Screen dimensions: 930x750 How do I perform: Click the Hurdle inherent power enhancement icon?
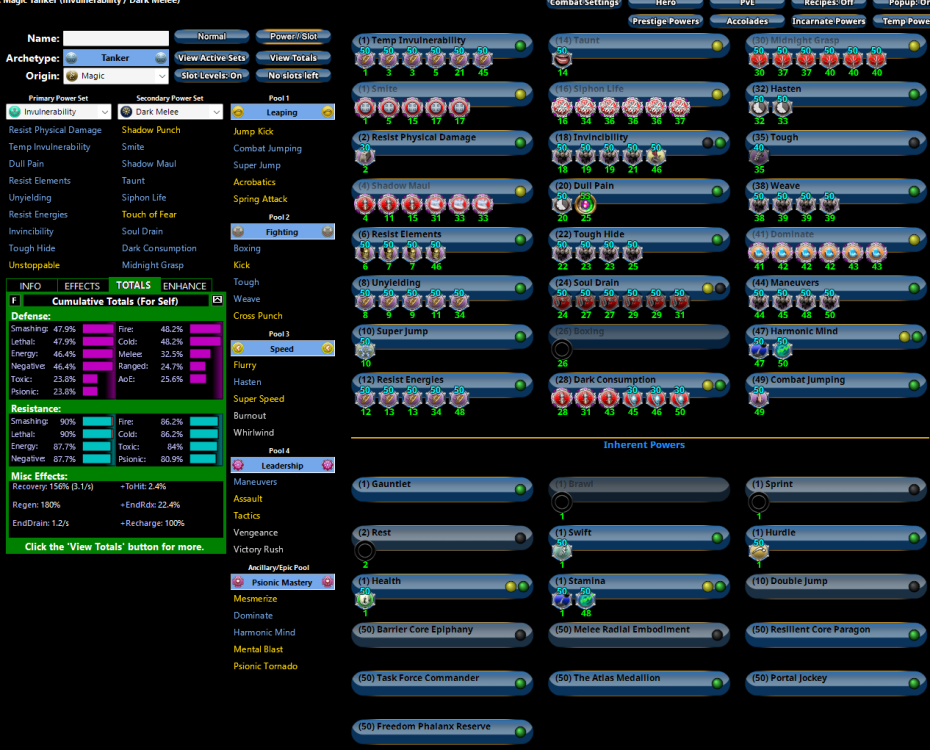point(759,551)
